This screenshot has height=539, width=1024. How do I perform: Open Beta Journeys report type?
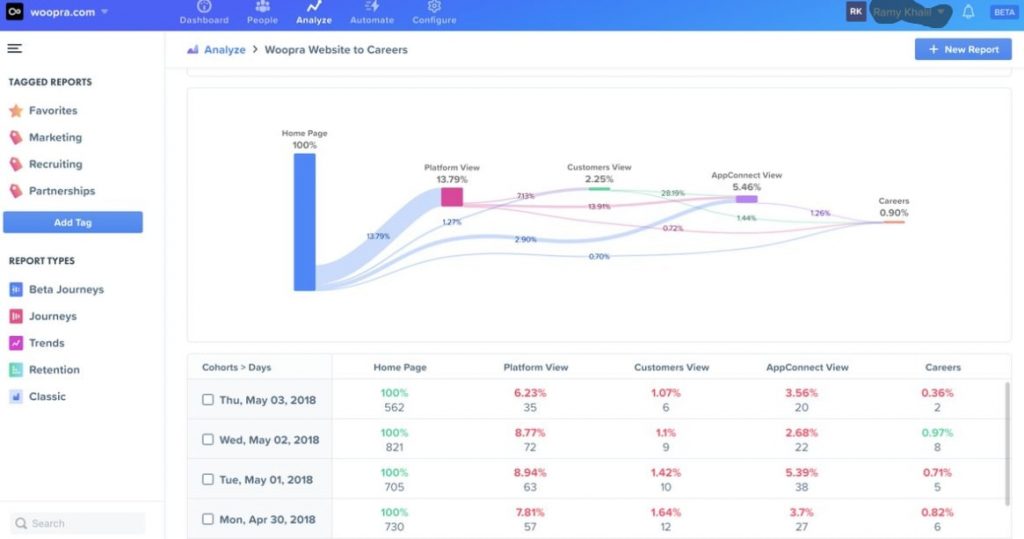pos(66,289)
